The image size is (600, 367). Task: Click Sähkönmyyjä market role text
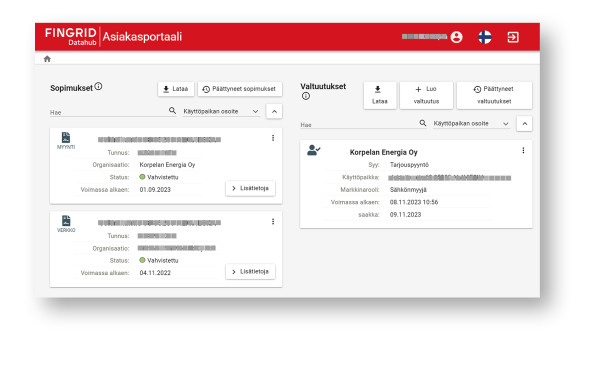point(408,189)
